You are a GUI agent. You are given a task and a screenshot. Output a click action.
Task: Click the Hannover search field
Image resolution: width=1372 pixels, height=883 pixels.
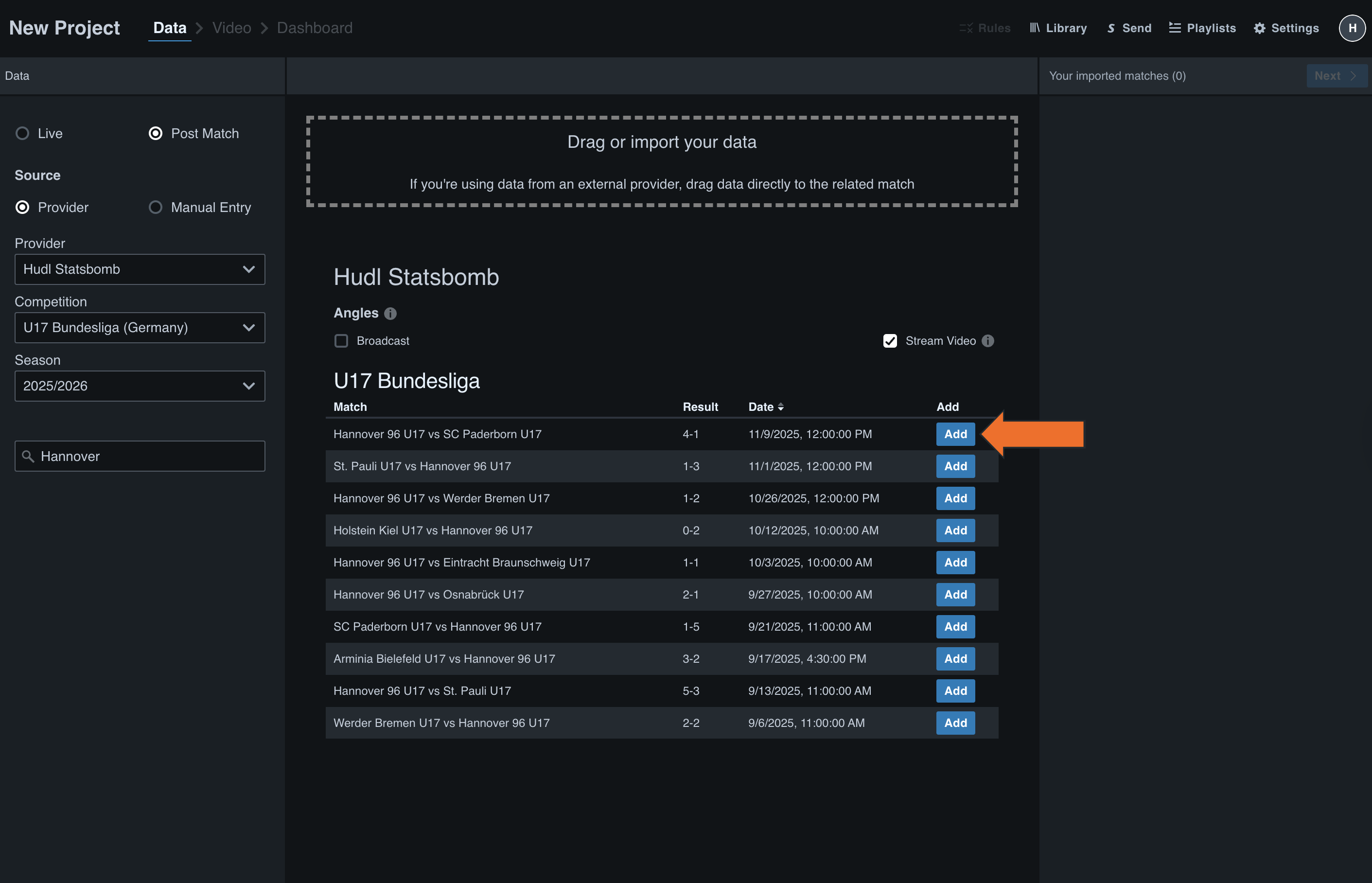[140, 457]
